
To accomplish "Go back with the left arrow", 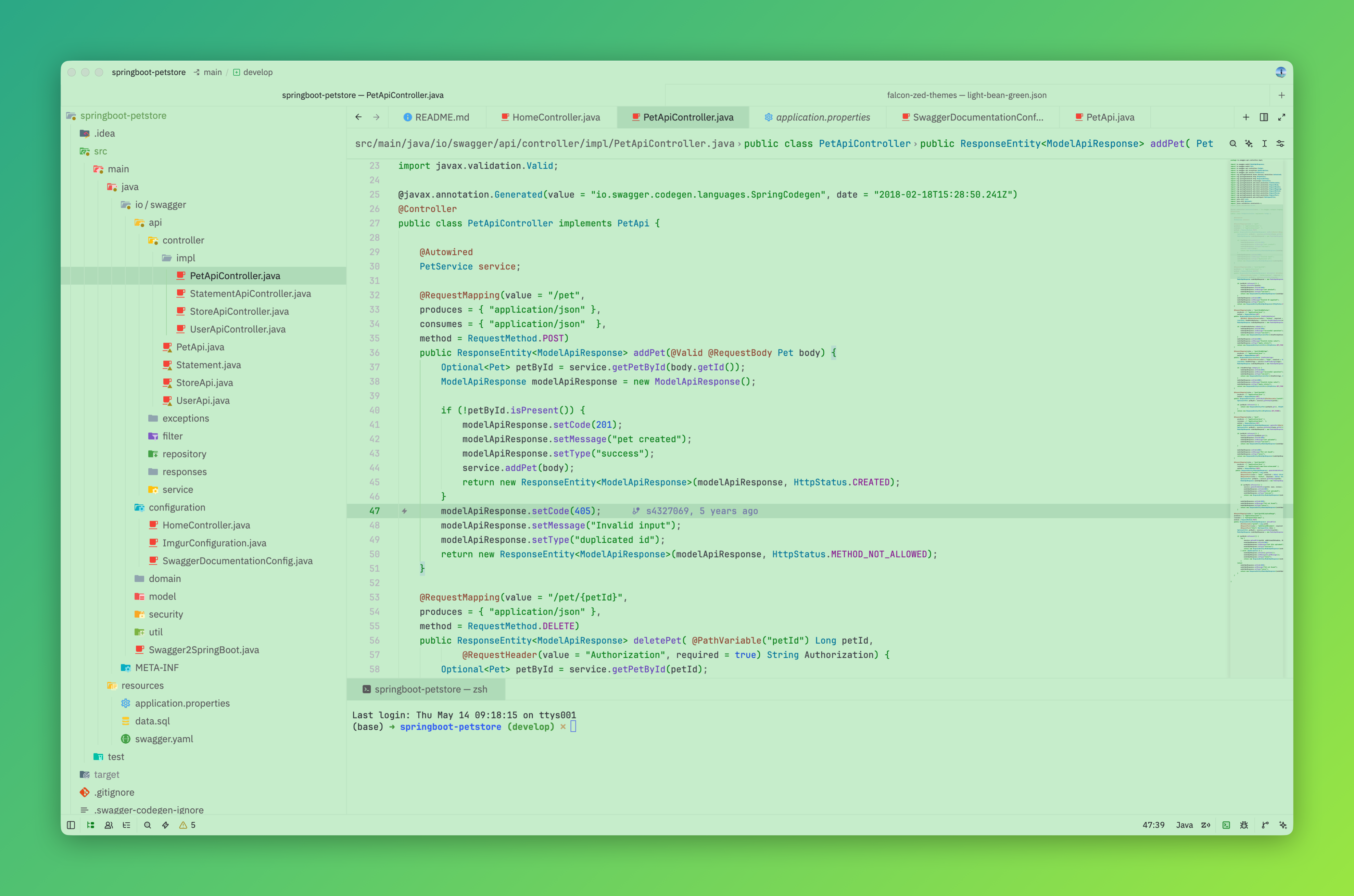I will (358, 117).
